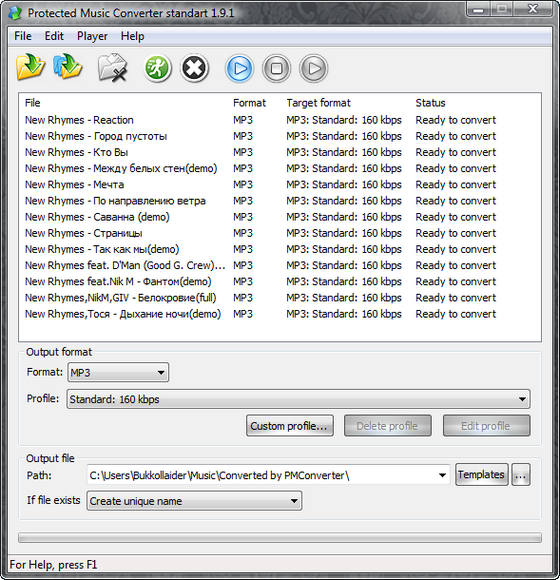The width and height of the screenshot is (560, 580).
Task: Open the Format MP3 dropdown
Action: point(118,372)
